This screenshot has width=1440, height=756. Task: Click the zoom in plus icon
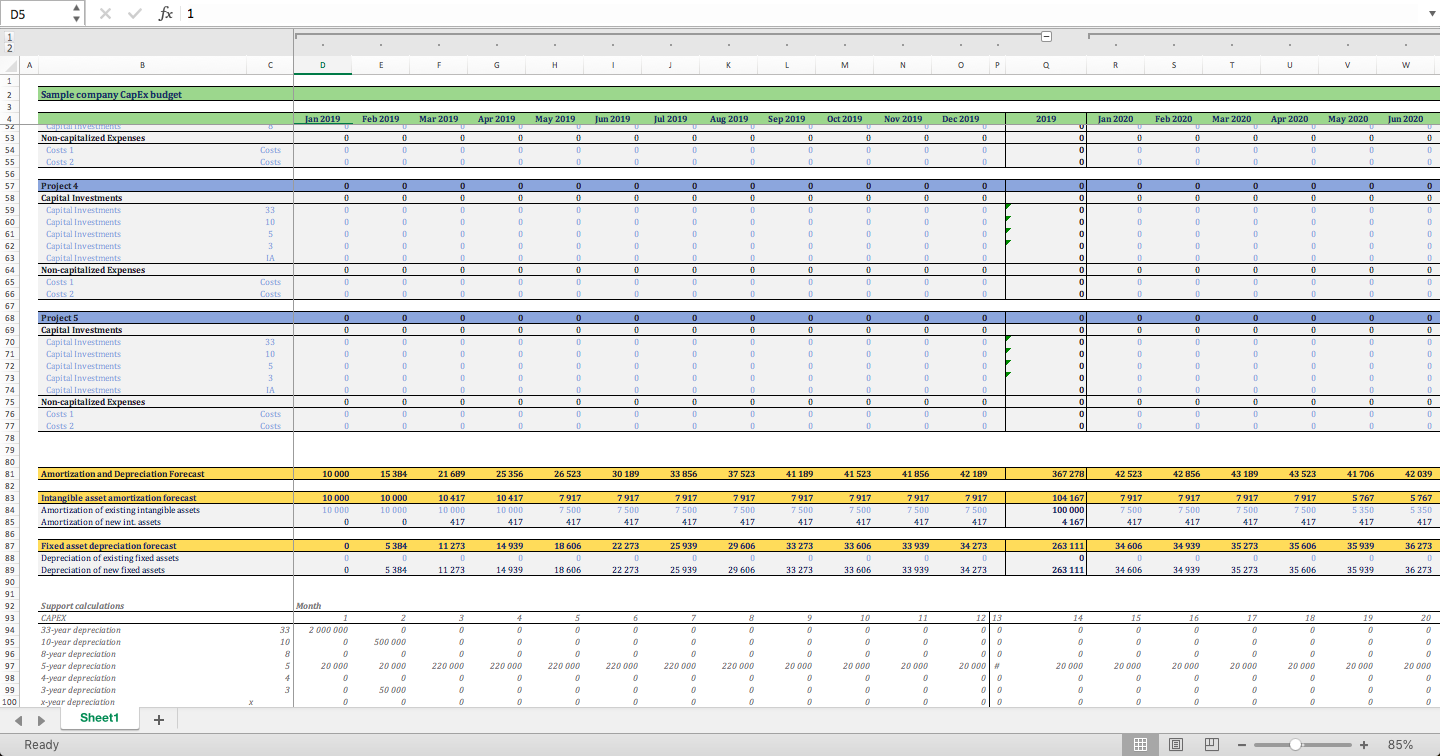[x=1364, y=745]
